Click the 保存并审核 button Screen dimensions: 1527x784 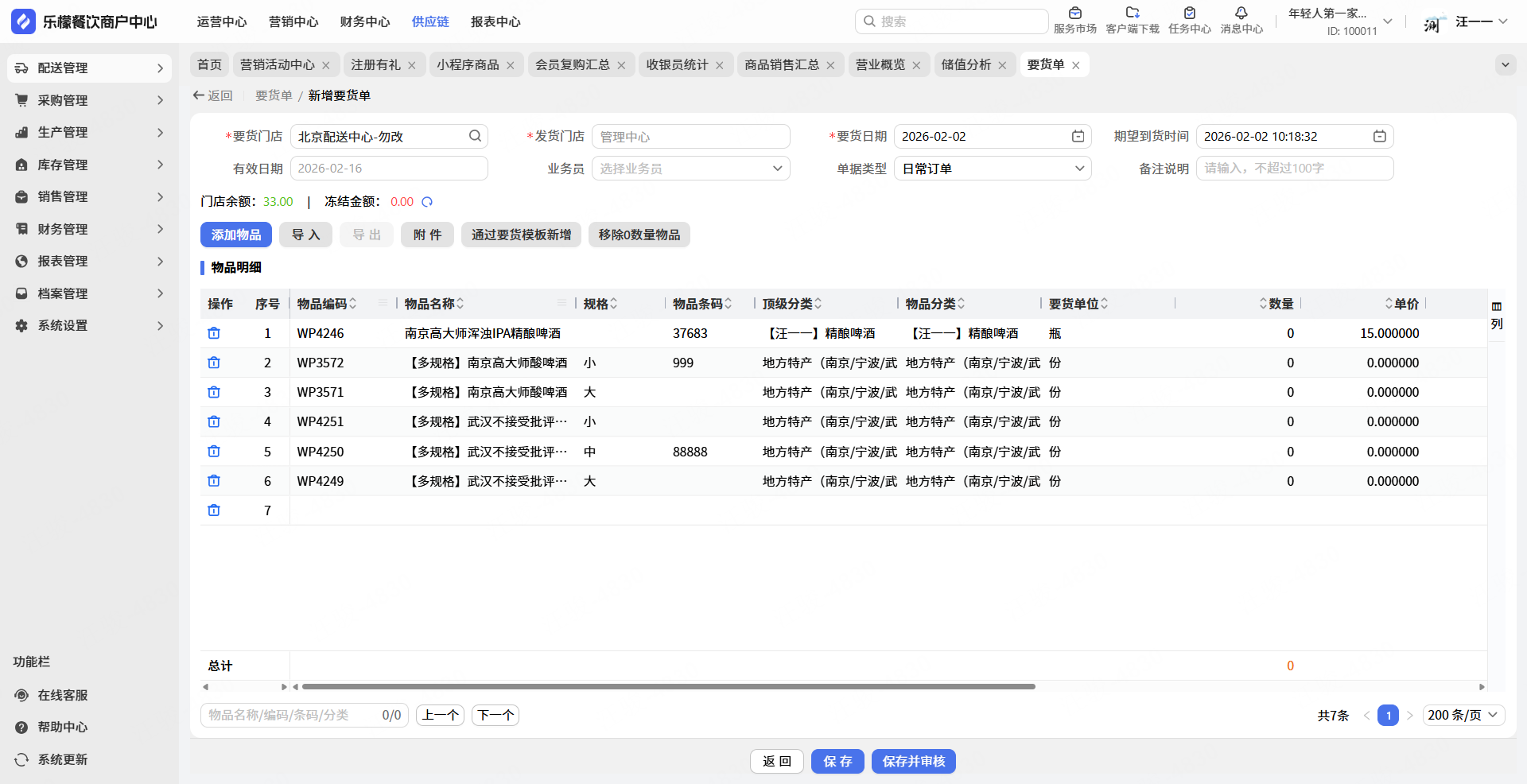(x=913, y=761)
